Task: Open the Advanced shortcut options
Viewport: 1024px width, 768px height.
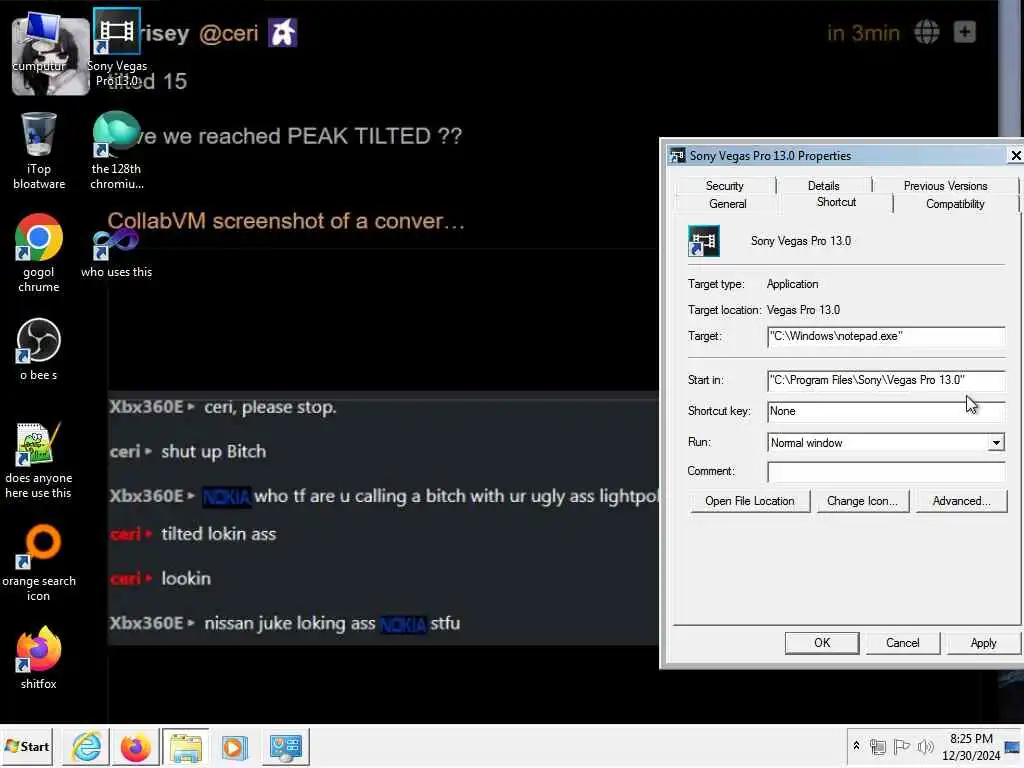Action: (x=961, y=501)
